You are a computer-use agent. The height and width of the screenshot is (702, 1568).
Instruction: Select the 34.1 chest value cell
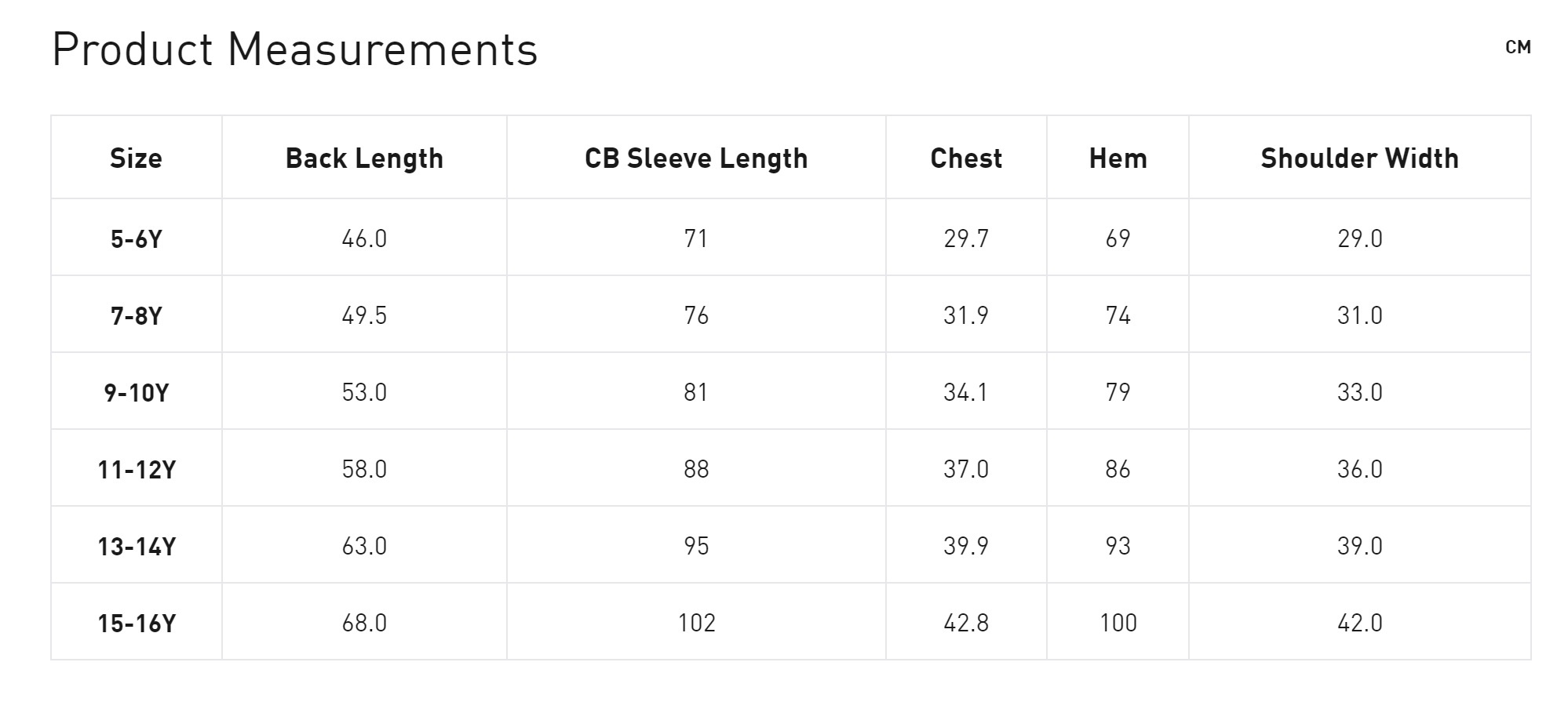[x=966, y=392]
